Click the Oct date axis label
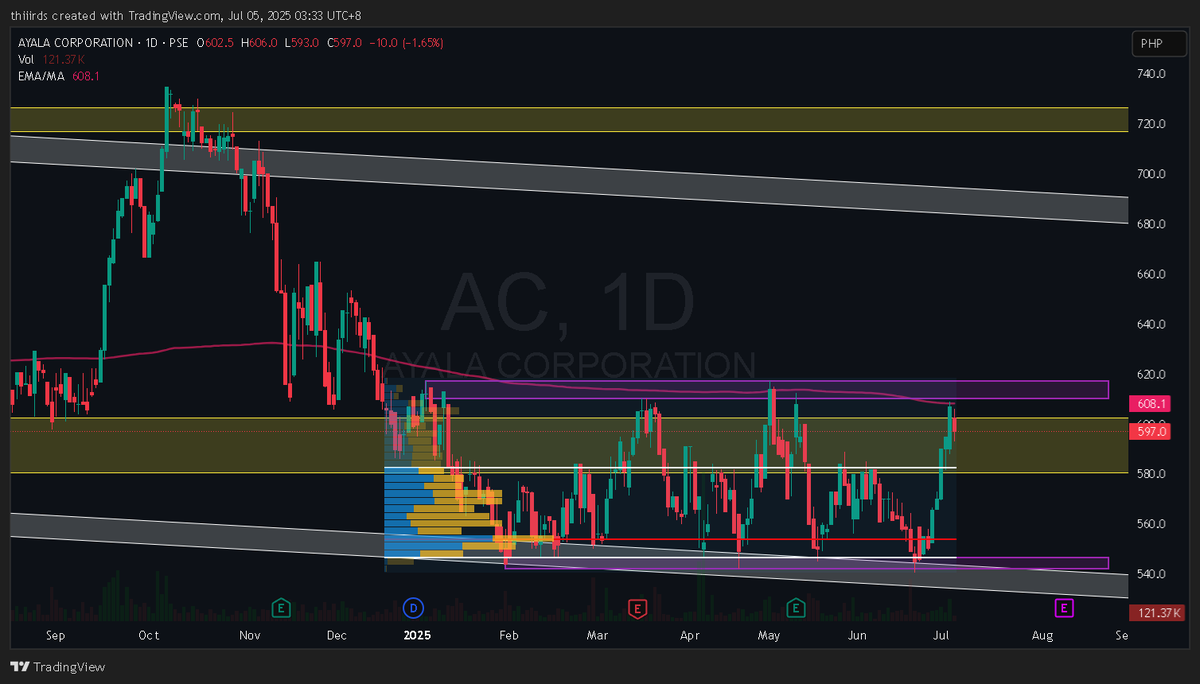The image size is (1200, 684). pyautogui.click(x=148, y=635)
